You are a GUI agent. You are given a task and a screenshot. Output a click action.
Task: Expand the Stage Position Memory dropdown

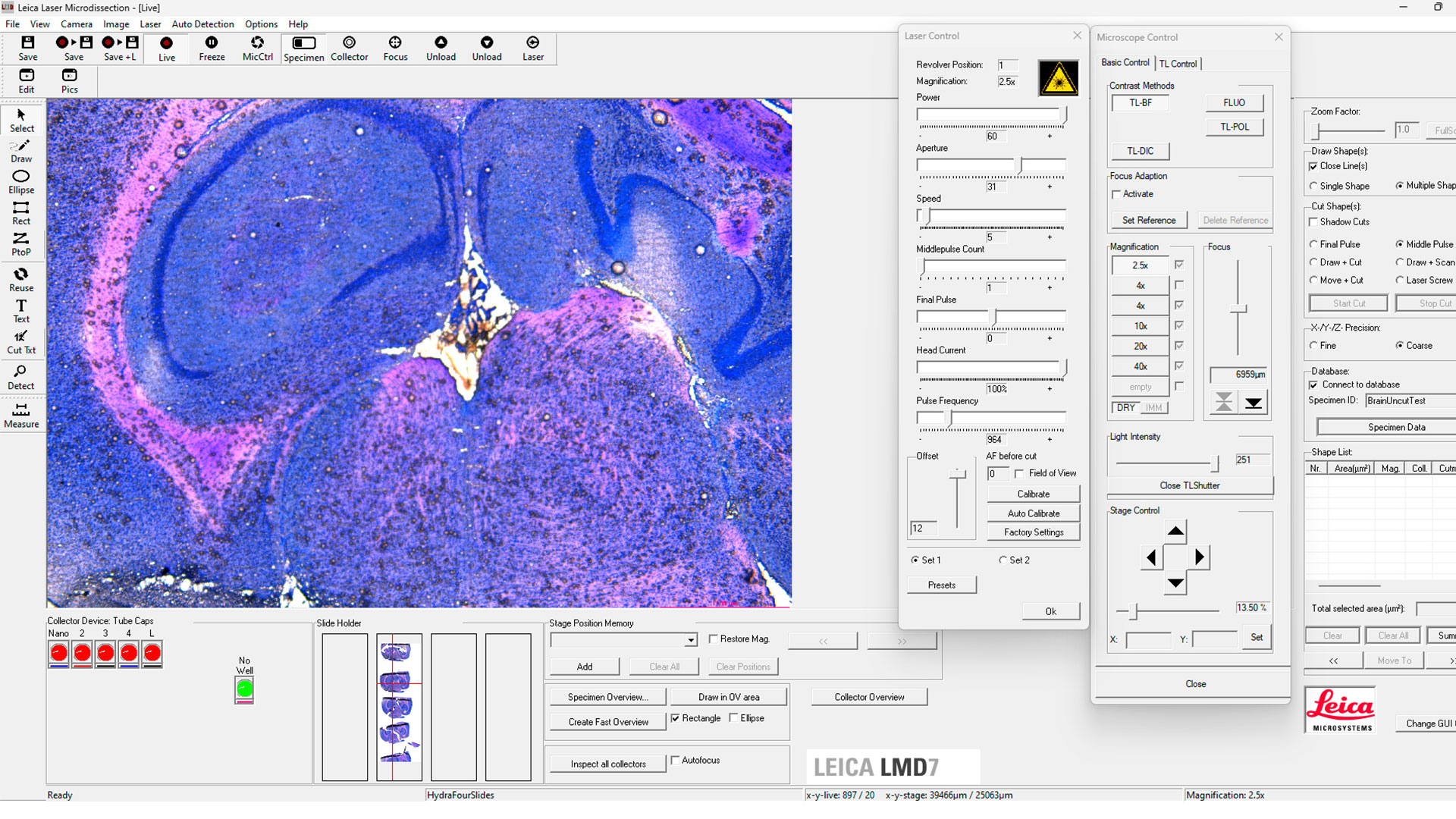(690, 640)
